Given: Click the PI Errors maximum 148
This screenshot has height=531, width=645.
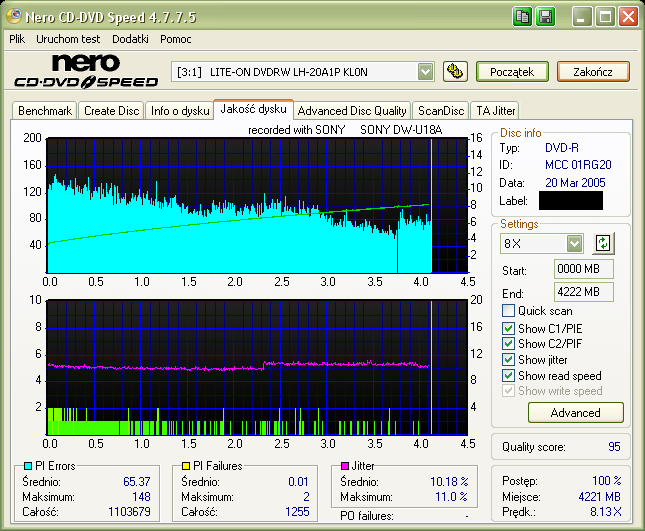Looking at the screenshot, I should (141, 497).
